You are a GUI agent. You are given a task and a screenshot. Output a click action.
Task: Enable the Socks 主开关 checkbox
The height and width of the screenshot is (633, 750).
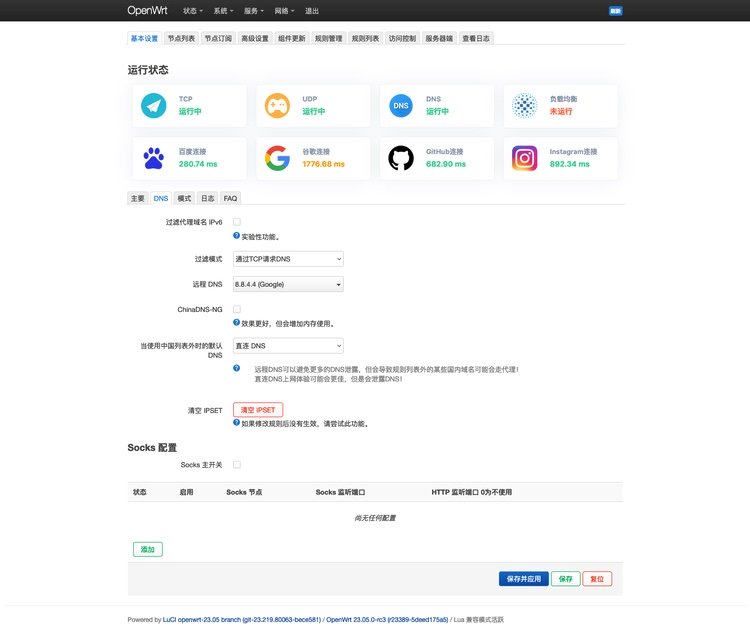237,465
